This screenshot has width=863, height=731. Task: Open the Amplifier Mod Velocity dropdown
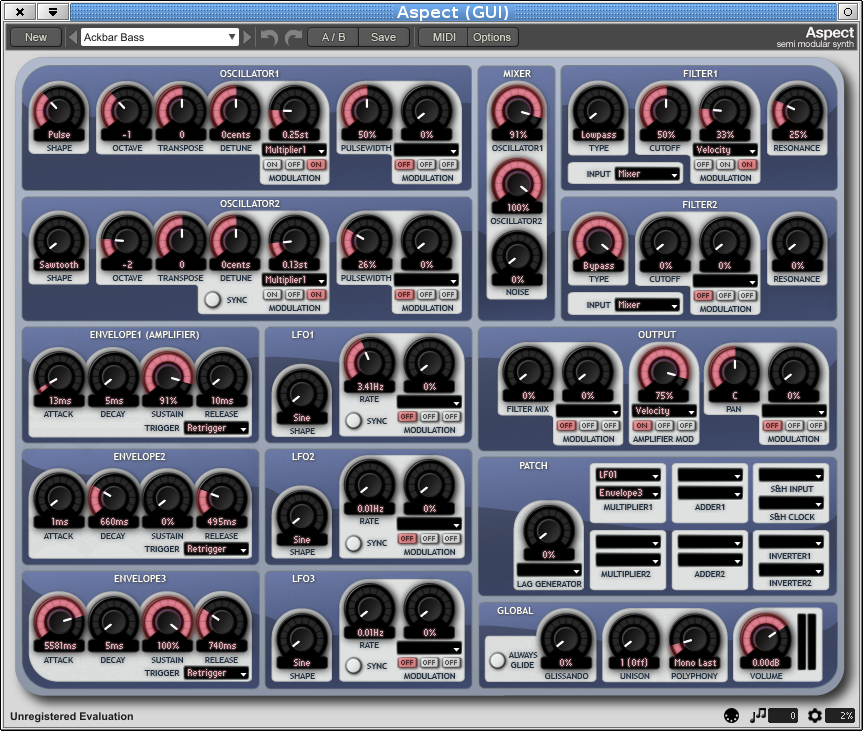click(665, 411)
